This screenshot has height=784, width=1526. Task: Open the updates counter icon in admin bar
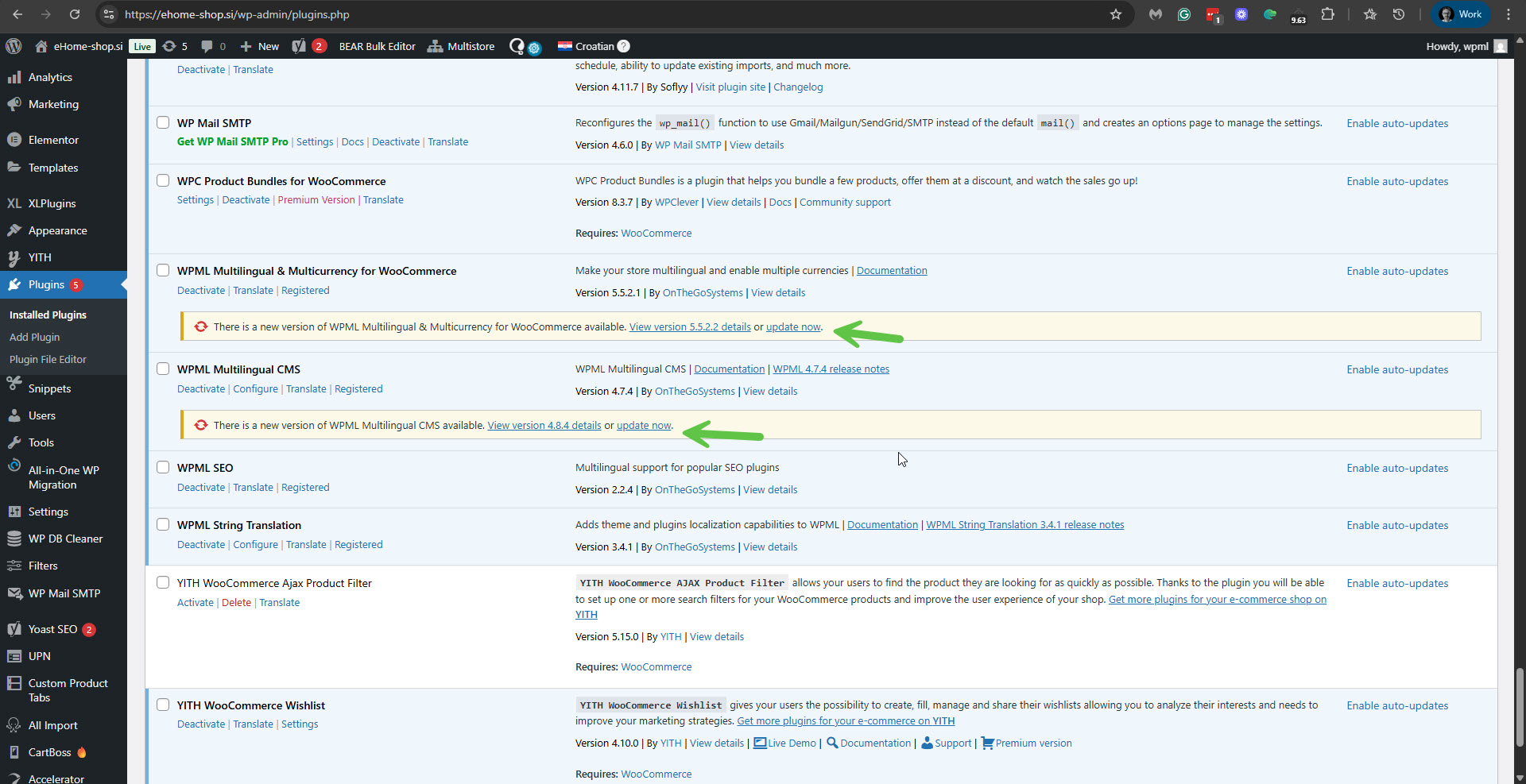point(175,46)
